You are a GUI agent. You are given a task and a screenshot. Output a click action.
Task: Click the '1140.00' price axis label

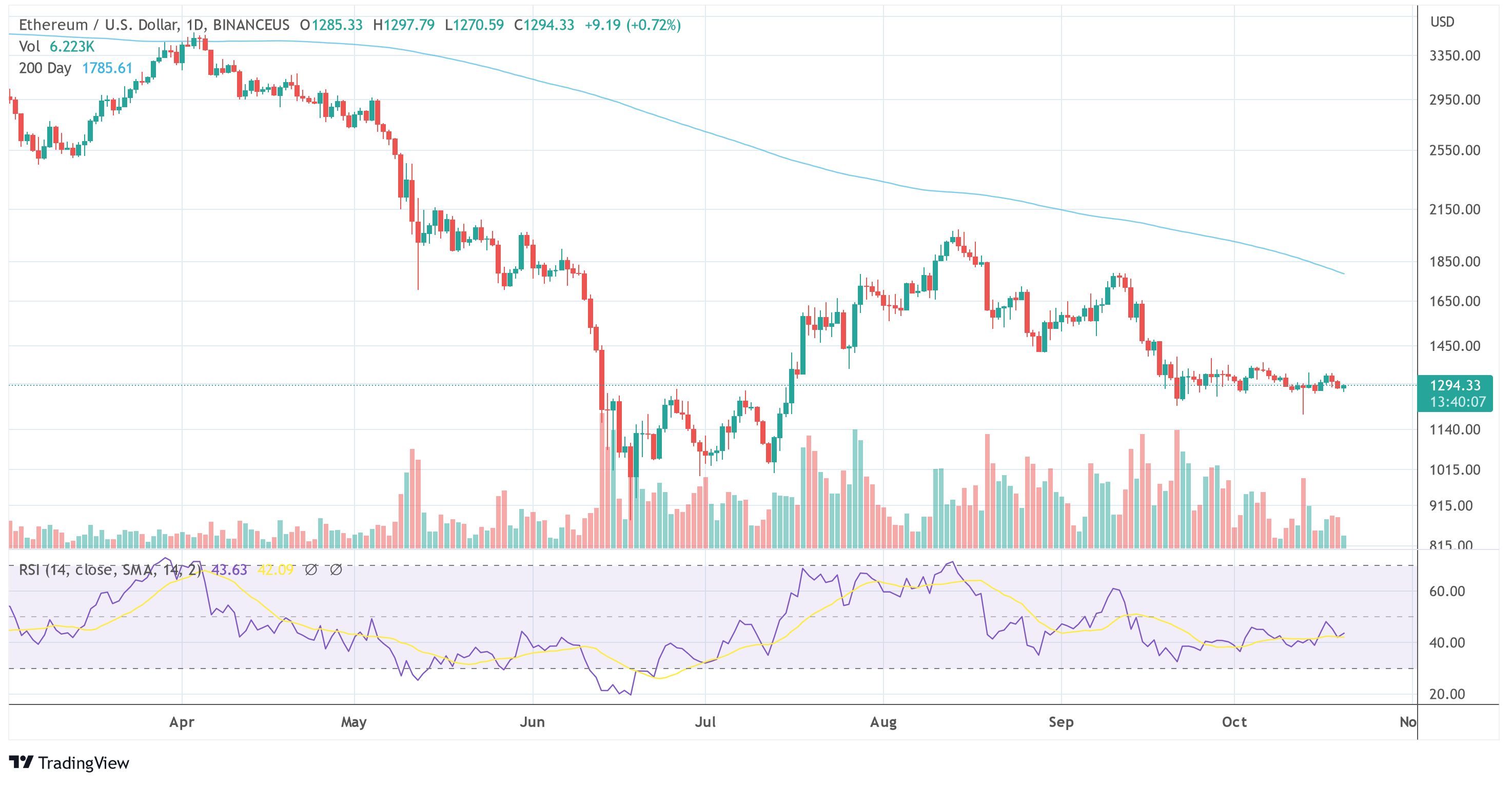point(1455,429)
